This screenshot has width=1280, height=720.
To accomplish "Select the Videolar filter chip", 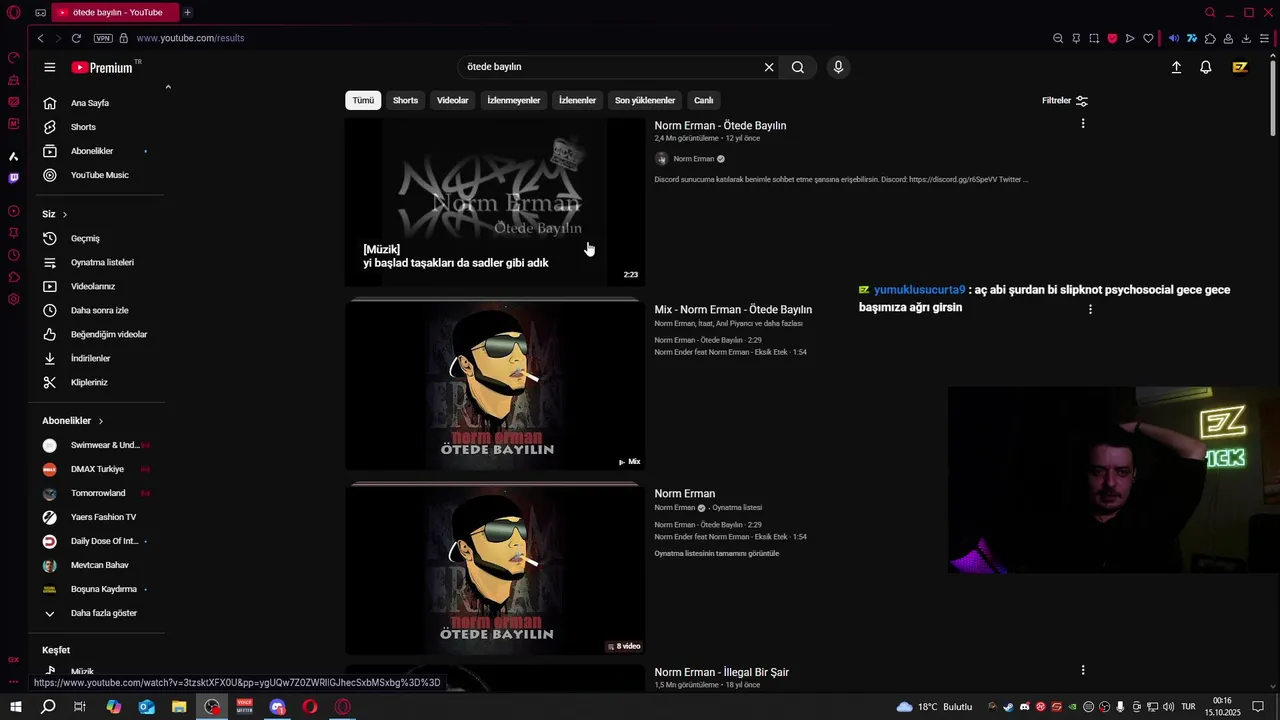I will pyautogui.click(x=452, y=100).
